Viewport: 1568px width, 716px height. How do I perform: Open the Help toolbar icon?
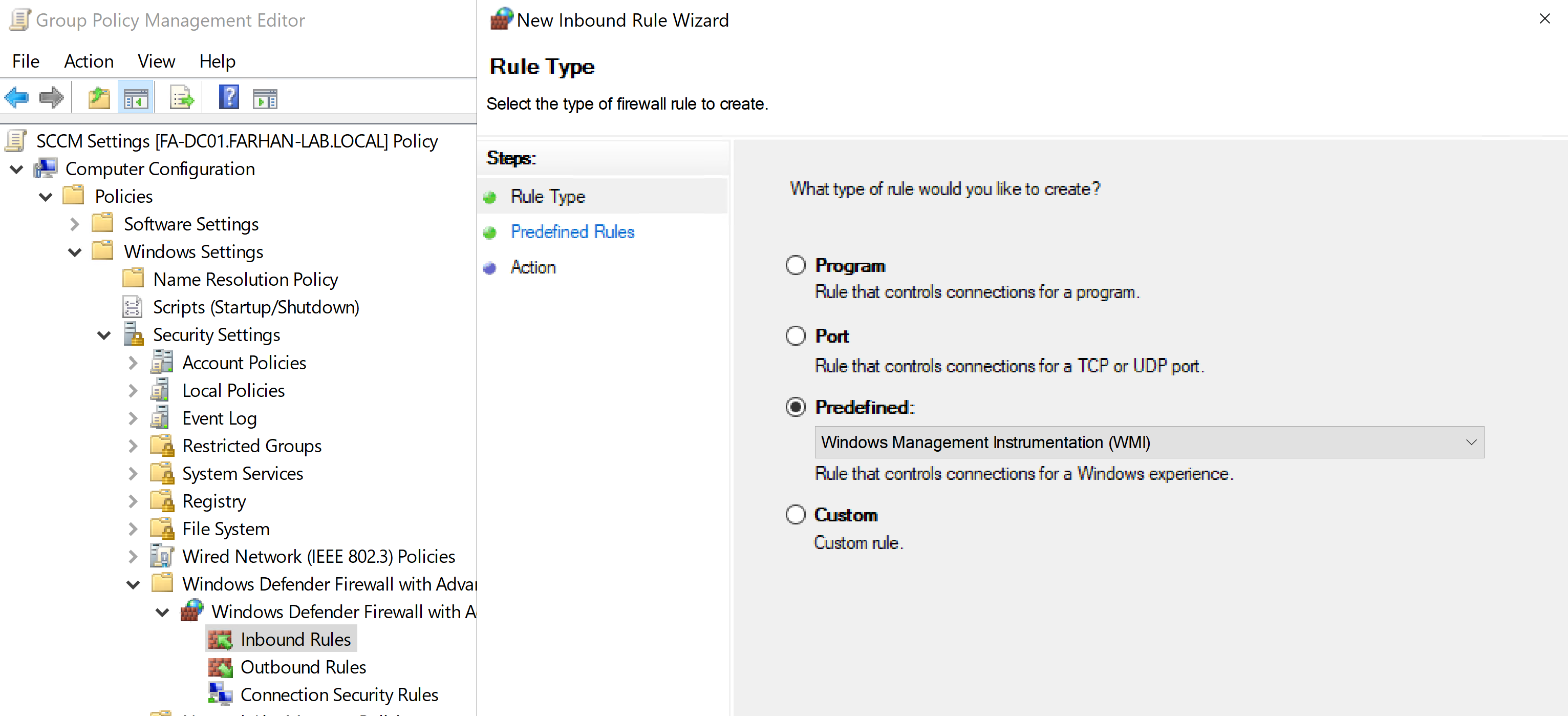pyautogui.click(x=229, y=97)
